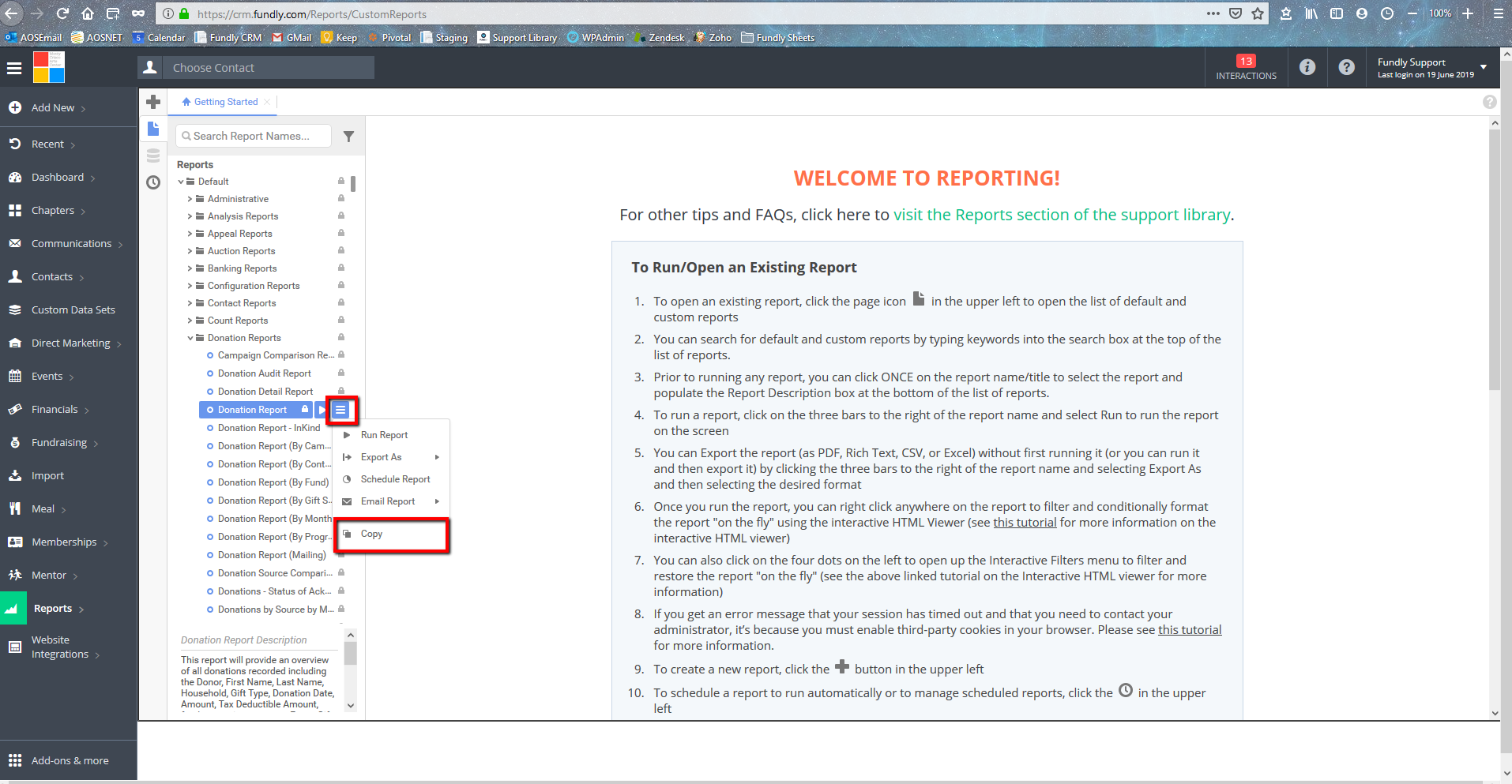Adjust the browser zoom level control
This screenshot has height=784, width=1512.
point(1439,13)
